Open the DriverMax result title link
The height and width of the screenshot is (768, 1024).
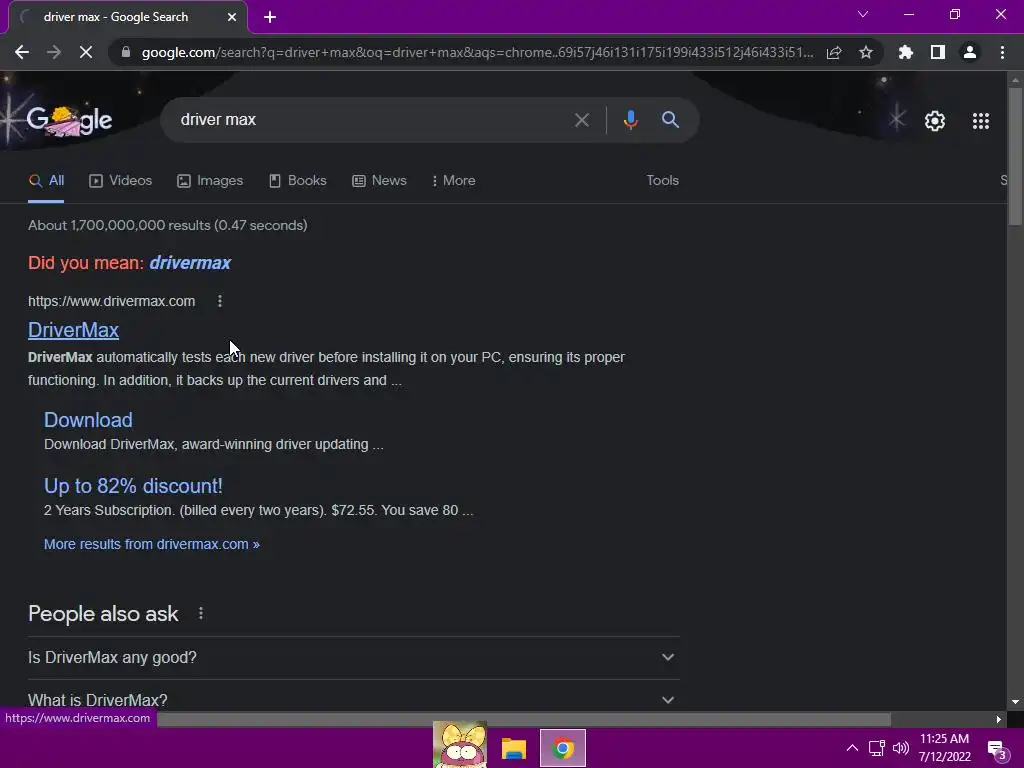click(73, 330)
